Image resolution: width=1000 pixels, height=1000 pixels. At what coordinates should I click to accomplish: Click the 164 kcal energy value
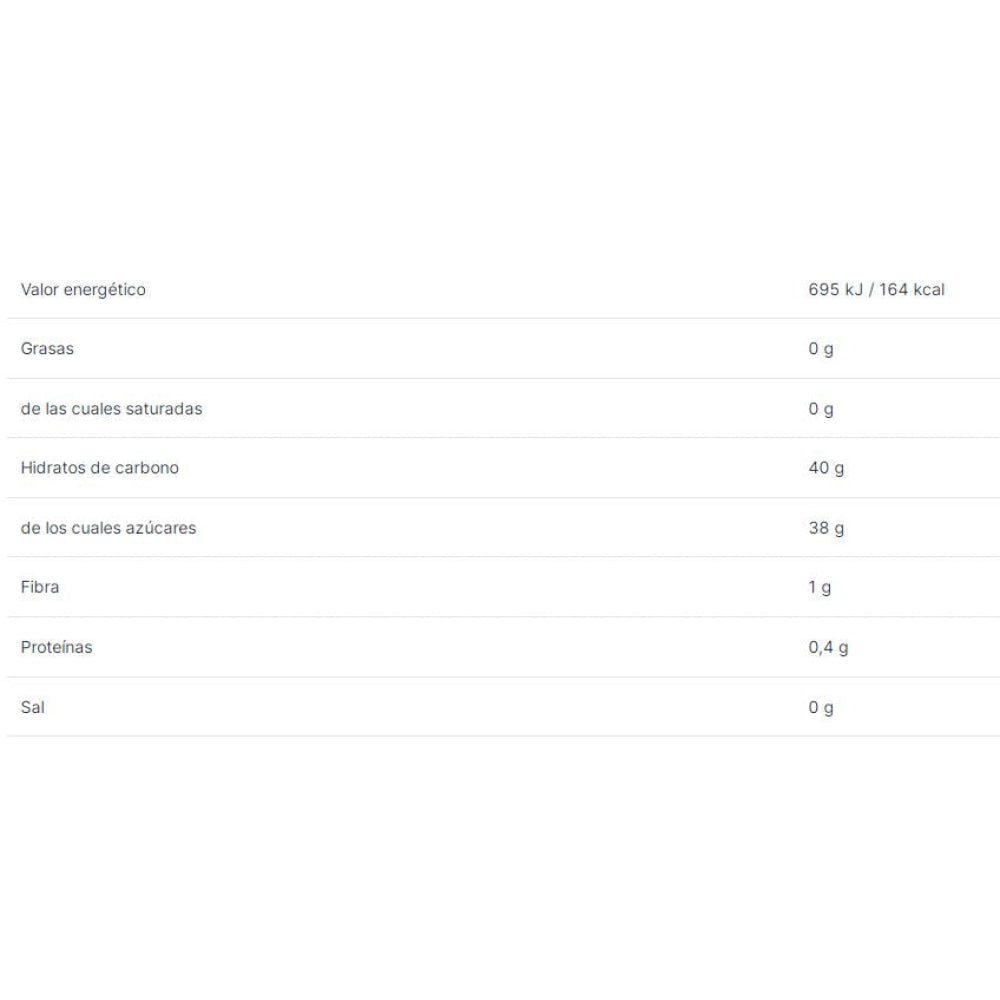pos(912,290)
